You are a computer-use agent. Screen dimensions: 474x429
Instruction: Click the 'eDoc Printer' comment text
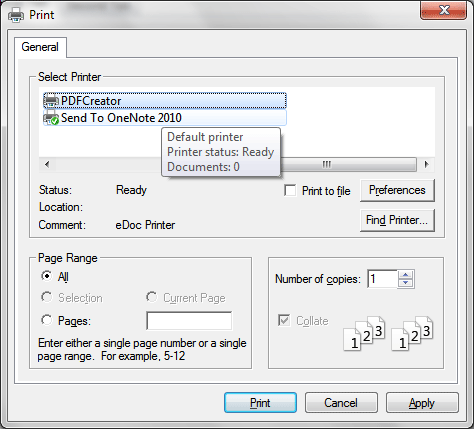145,225
